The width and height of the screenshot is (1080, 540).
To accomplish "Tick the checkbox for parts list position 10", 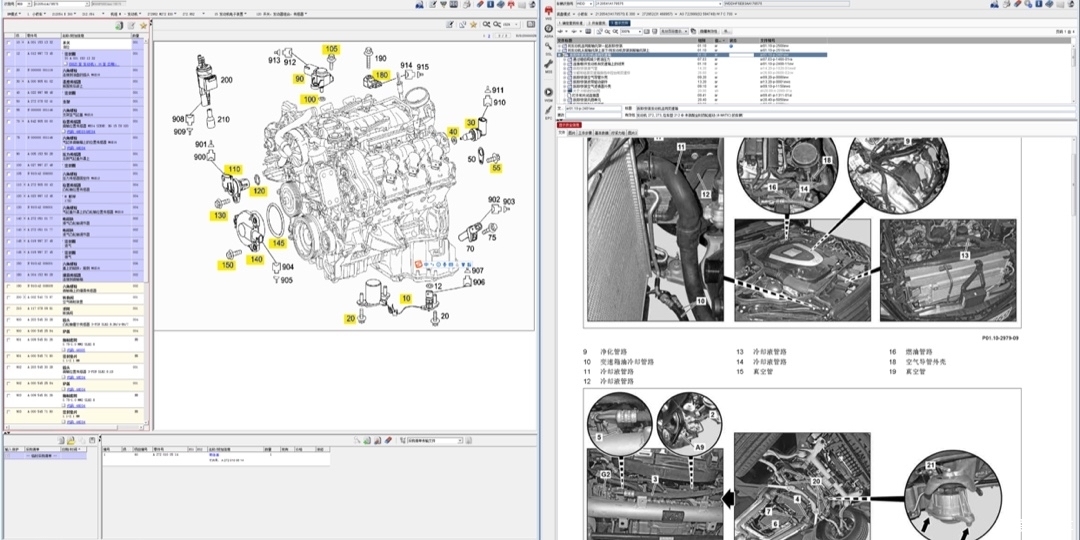I will pyautogui.click(x=9, y=43).
